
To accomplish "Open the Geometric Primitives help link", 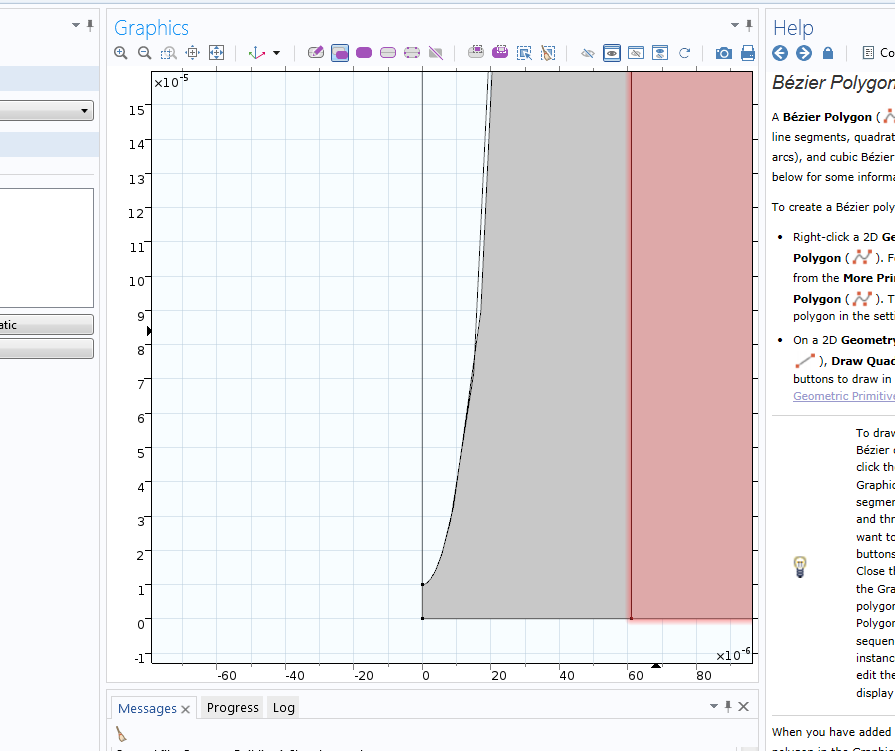I will tap(843, 396).
